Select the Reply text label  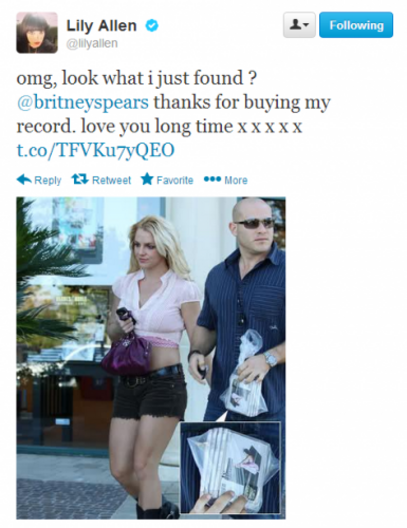coord(48,180)
